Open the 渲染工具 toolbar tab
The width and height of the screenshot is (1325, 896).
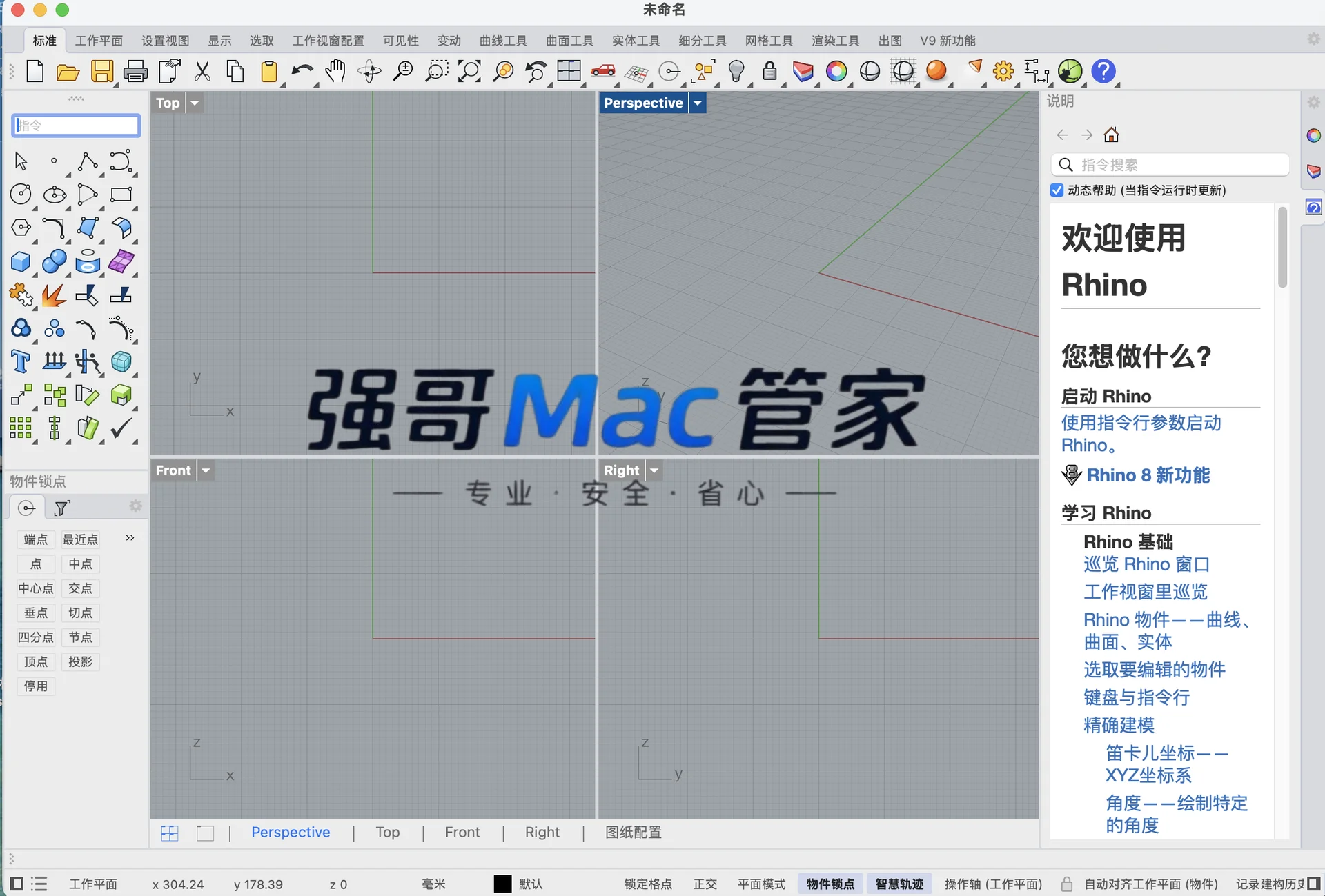(x=835, y=41)
